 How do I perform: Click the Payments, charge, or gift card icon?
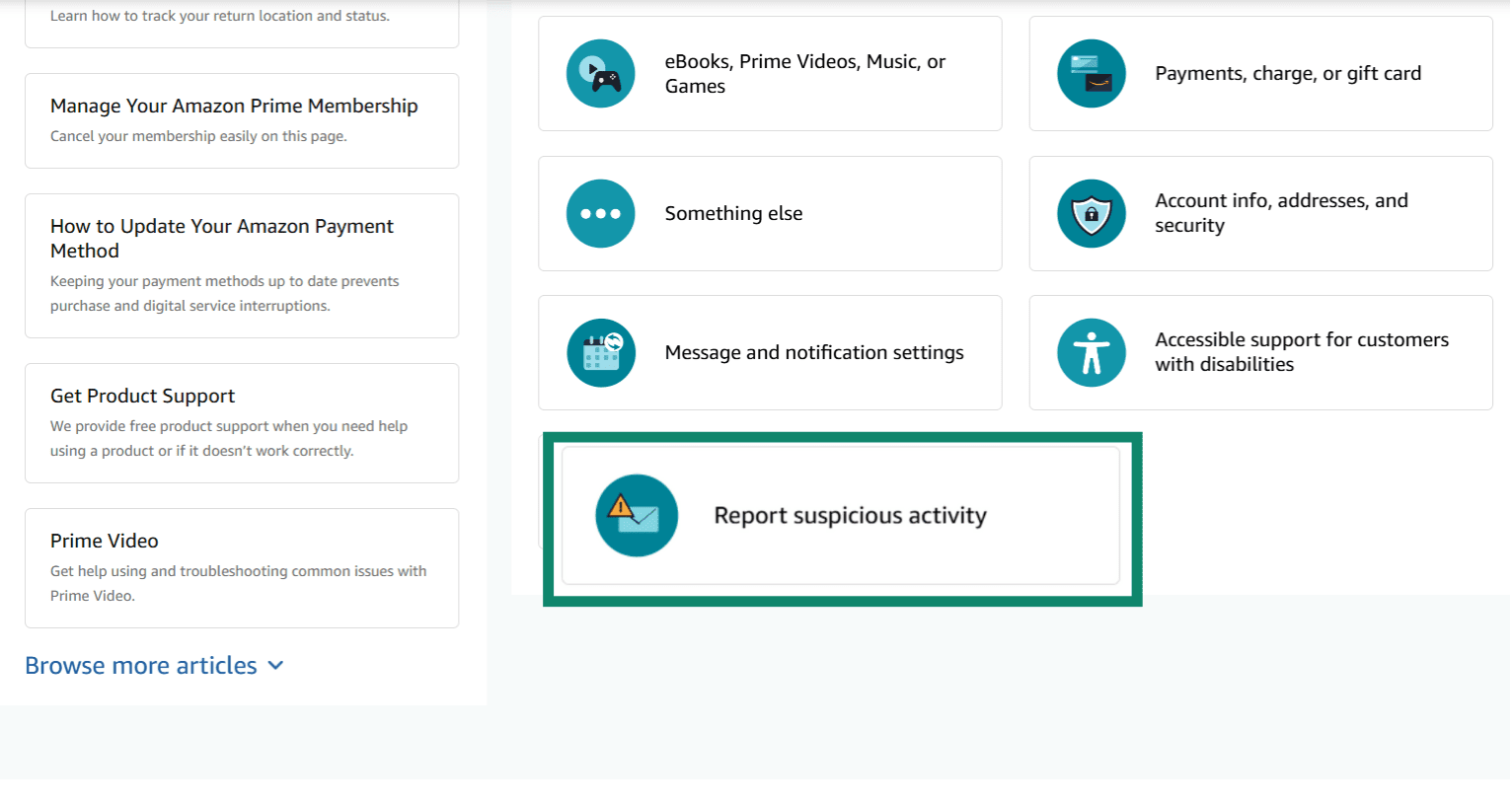pos(1092,73)
